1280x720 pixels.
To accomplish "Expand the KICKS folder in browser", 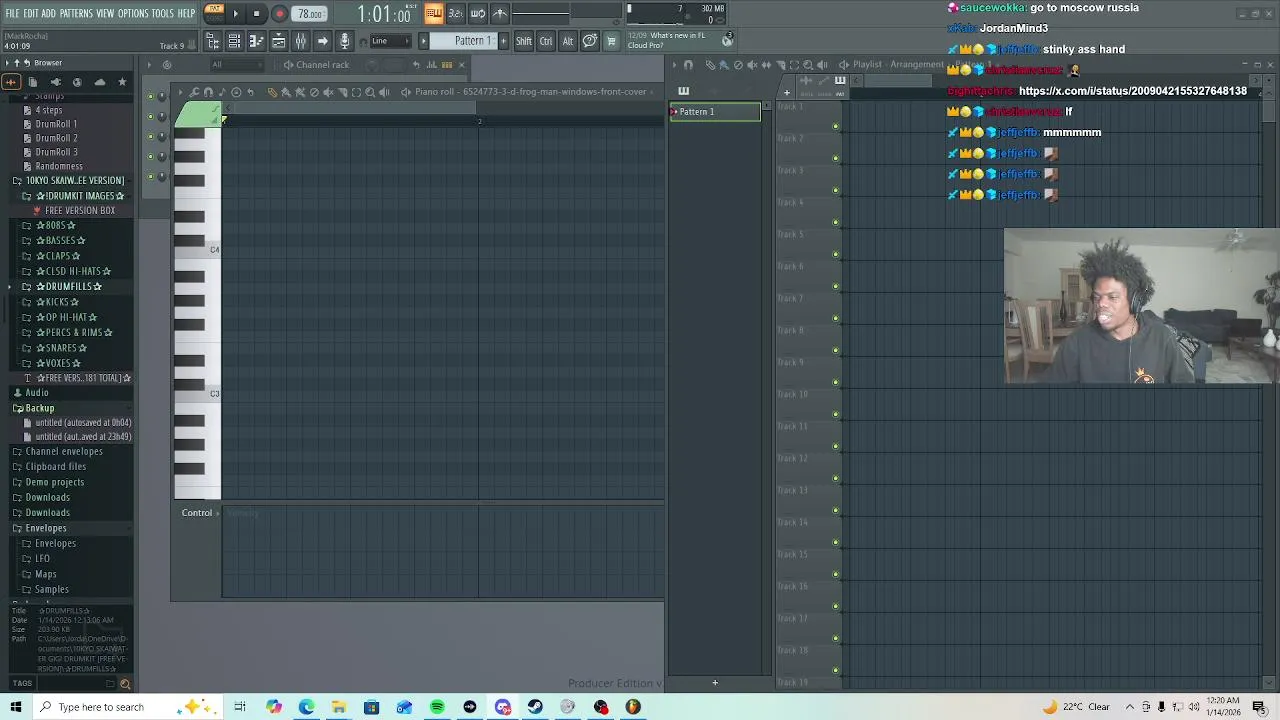I will [x=57, y=302].
